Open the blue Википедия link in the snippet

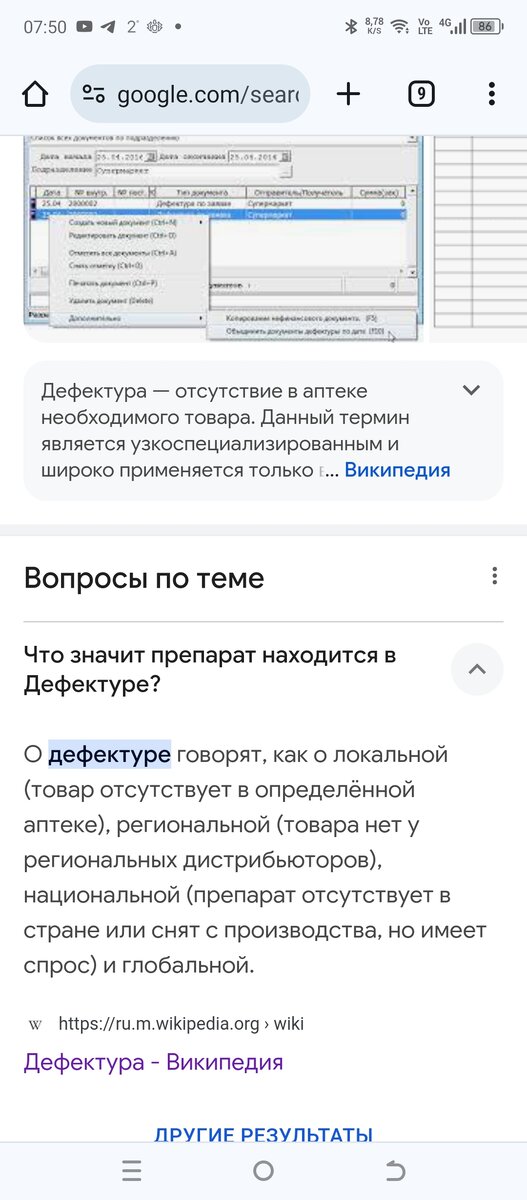point(398,470)
